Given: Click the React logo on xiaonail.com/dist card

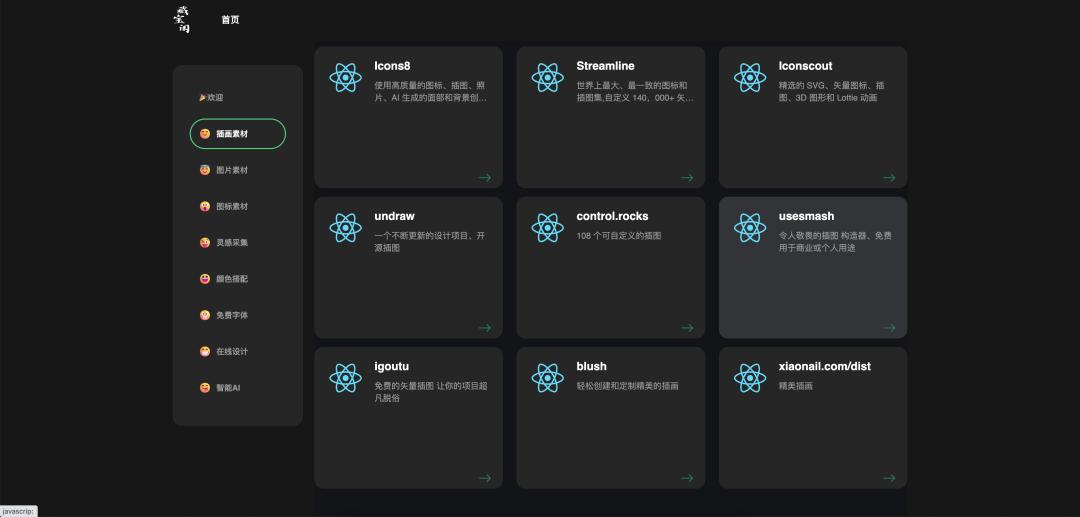Looking at the screenshot, I should [x=750, y=378].
